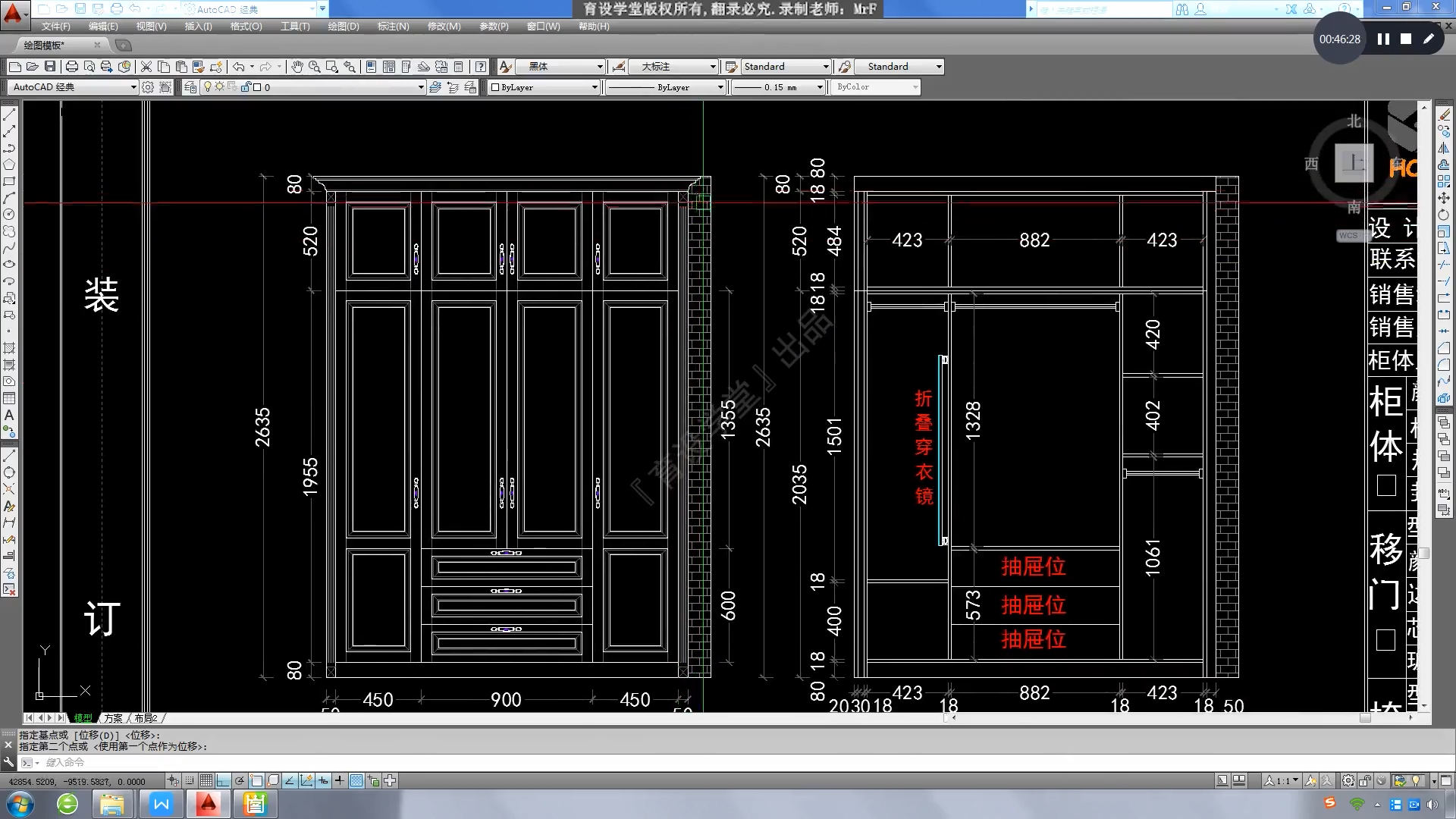1456x819 pixels.
Task: Toggle Object Snap in status bar
Action: [x=256, y=780]
